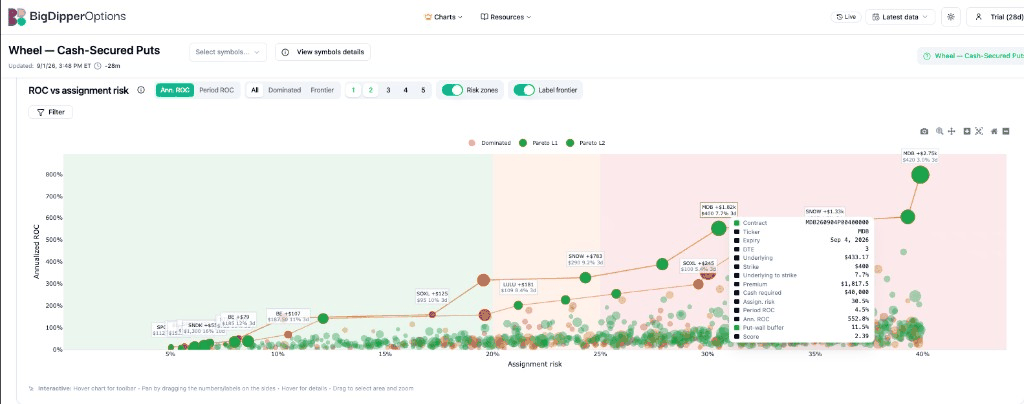Click the View symbols details button
Viewport: 1024px width, 405px height.
(x=323, y=52)
